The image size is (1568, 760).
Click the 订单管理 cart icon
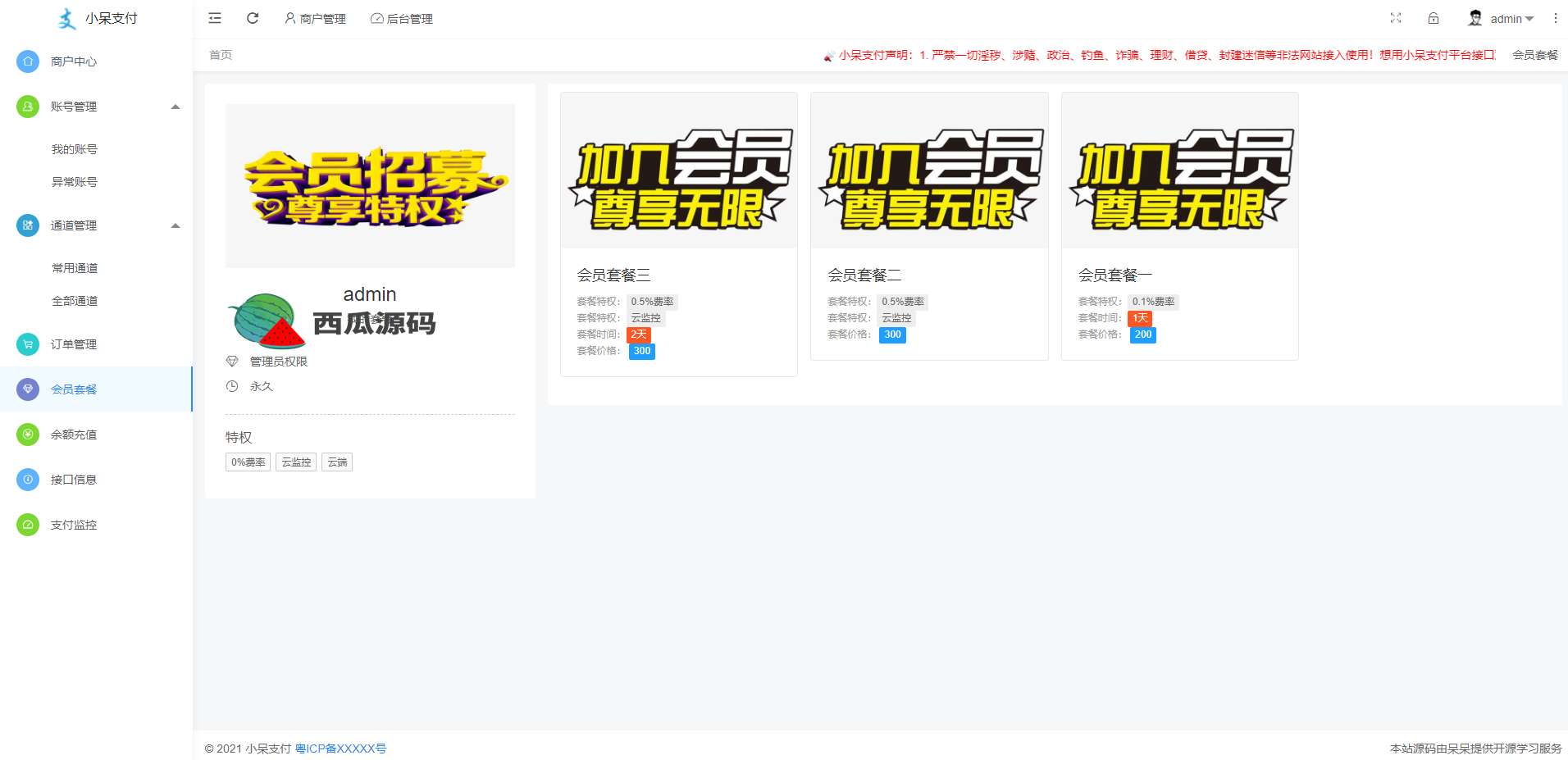[28, 344]
